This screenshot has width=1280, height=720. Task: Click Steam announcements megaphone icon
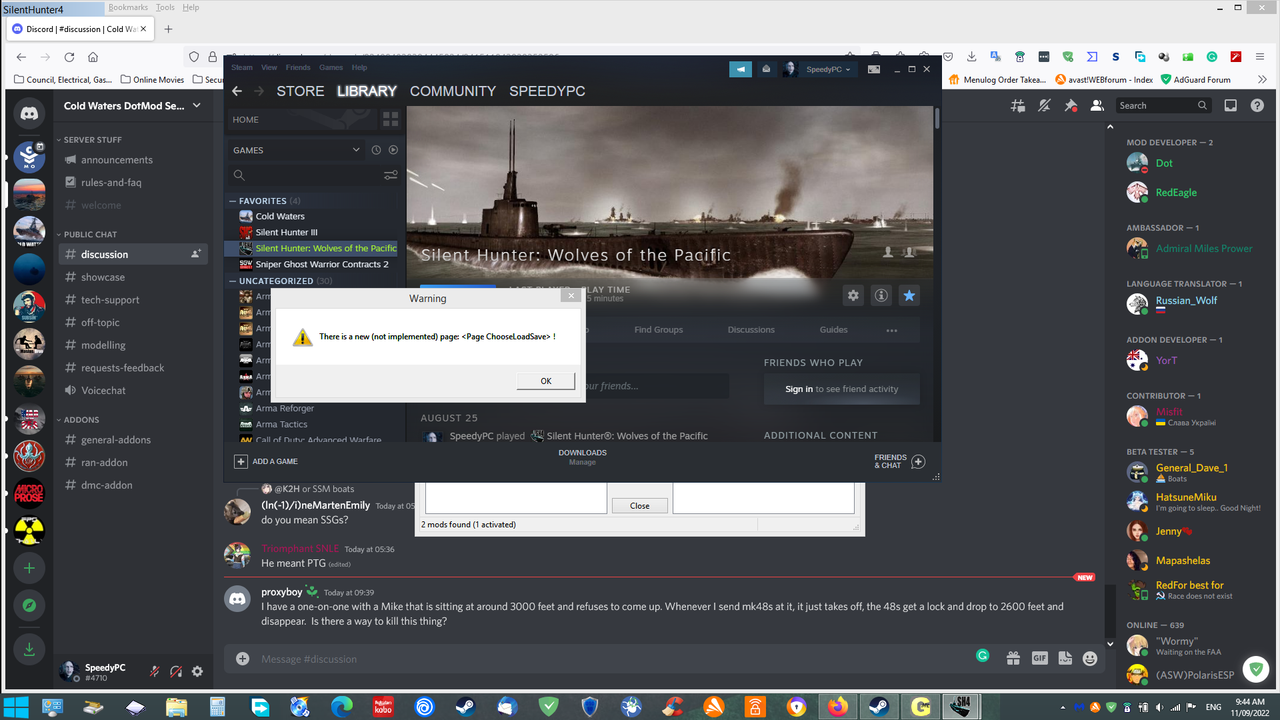740,69
